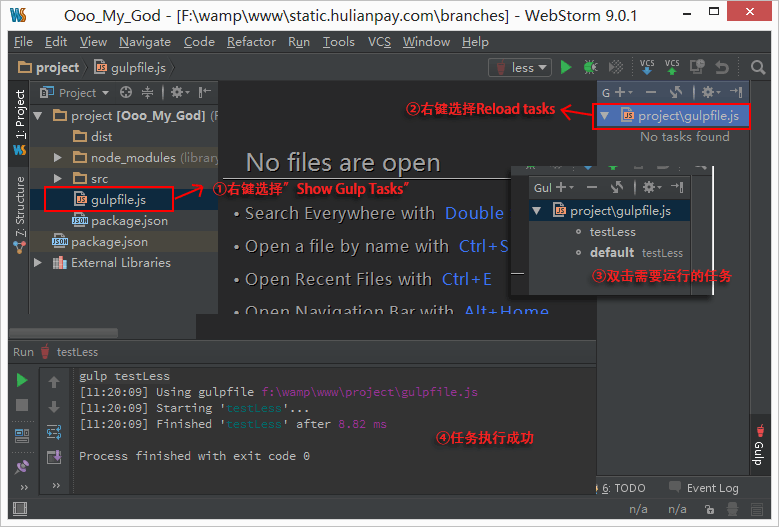Image resolution: width=779 pixels, height=527 pixels.
Task: Click the VCS update project icon
Action: [647, 67]
